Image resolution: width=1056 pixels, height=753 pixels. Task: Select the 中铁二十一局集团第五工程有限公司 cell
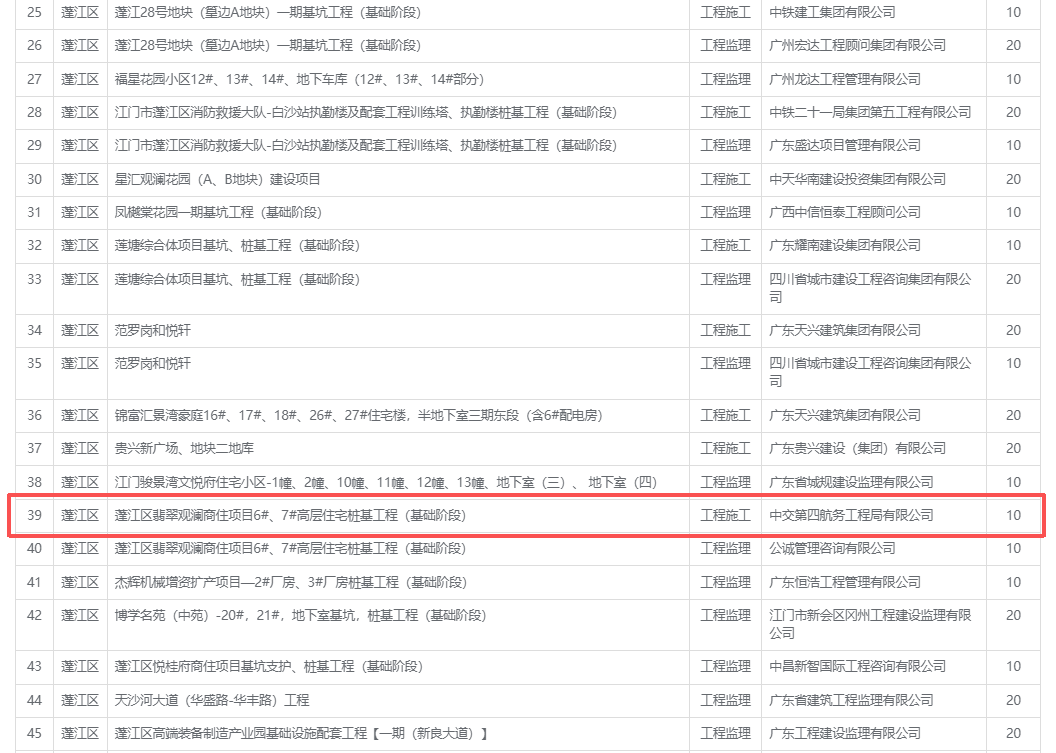click(870, 112)
